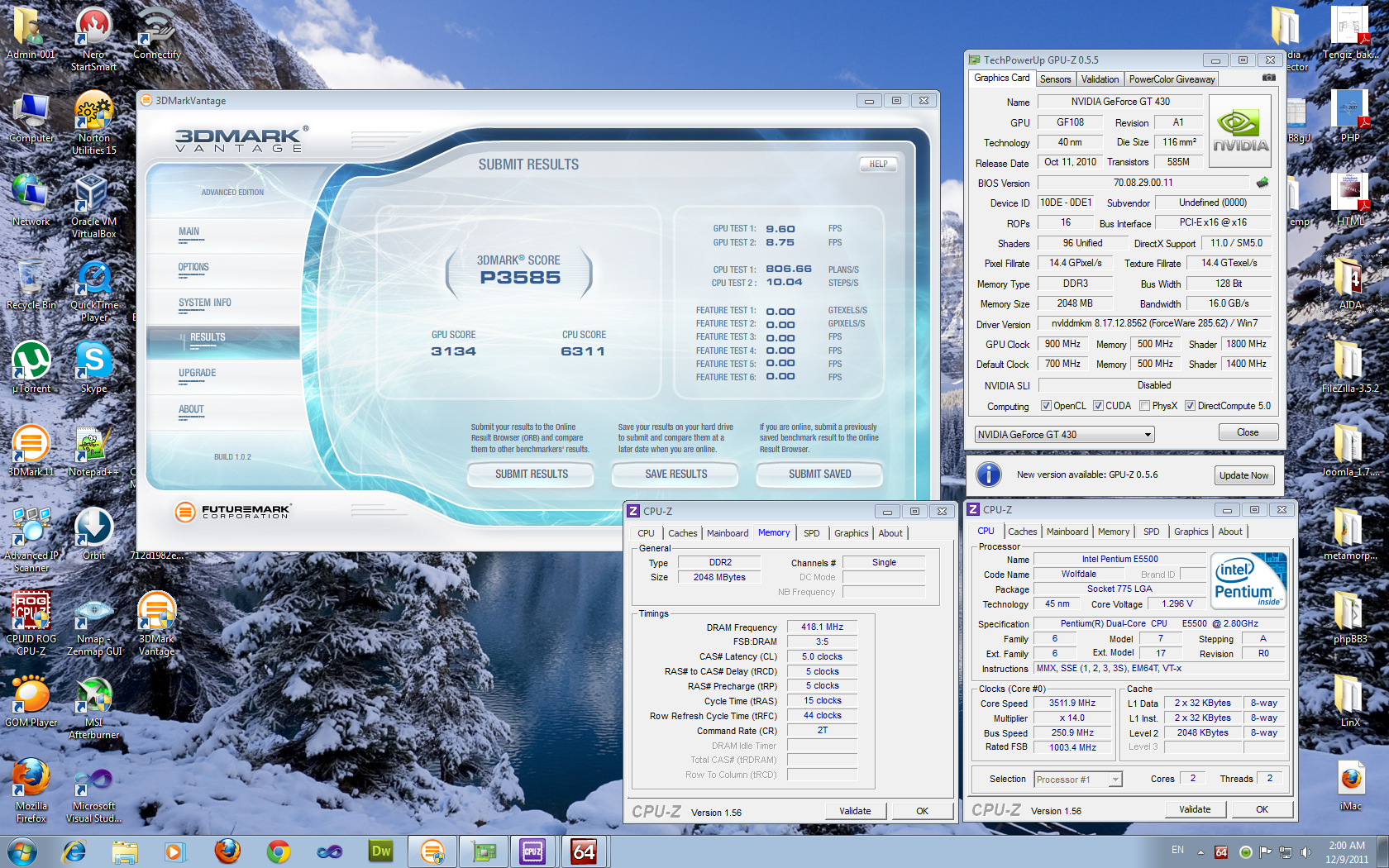The height and width of the screenshot is (868, 1389).
Task: Launch 3DMark Vantage desktop shortcut
Action: (156, 624)
